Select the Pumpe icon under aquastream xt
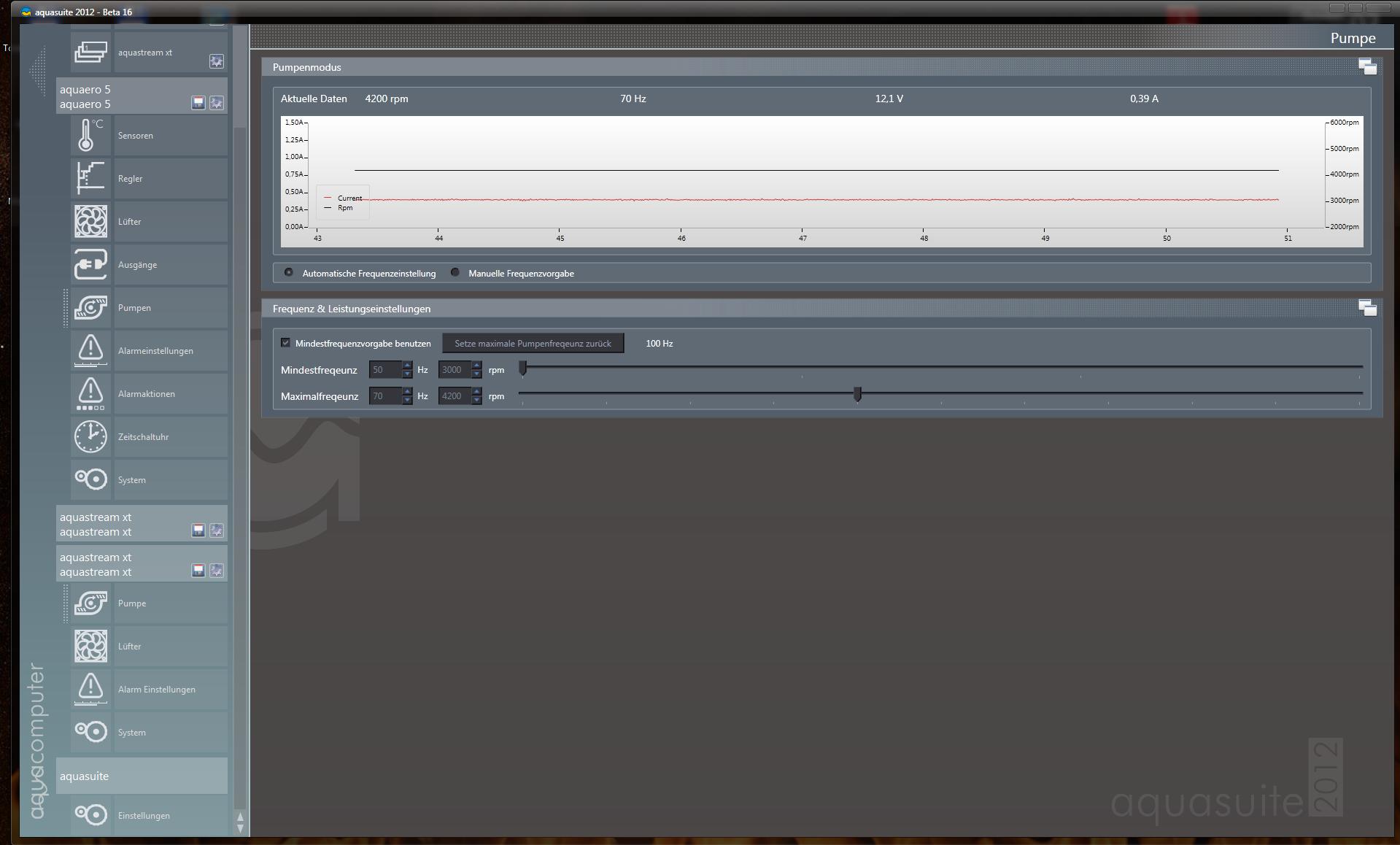The height and width of the screenshot is (845, 1400). coord(90,603)
